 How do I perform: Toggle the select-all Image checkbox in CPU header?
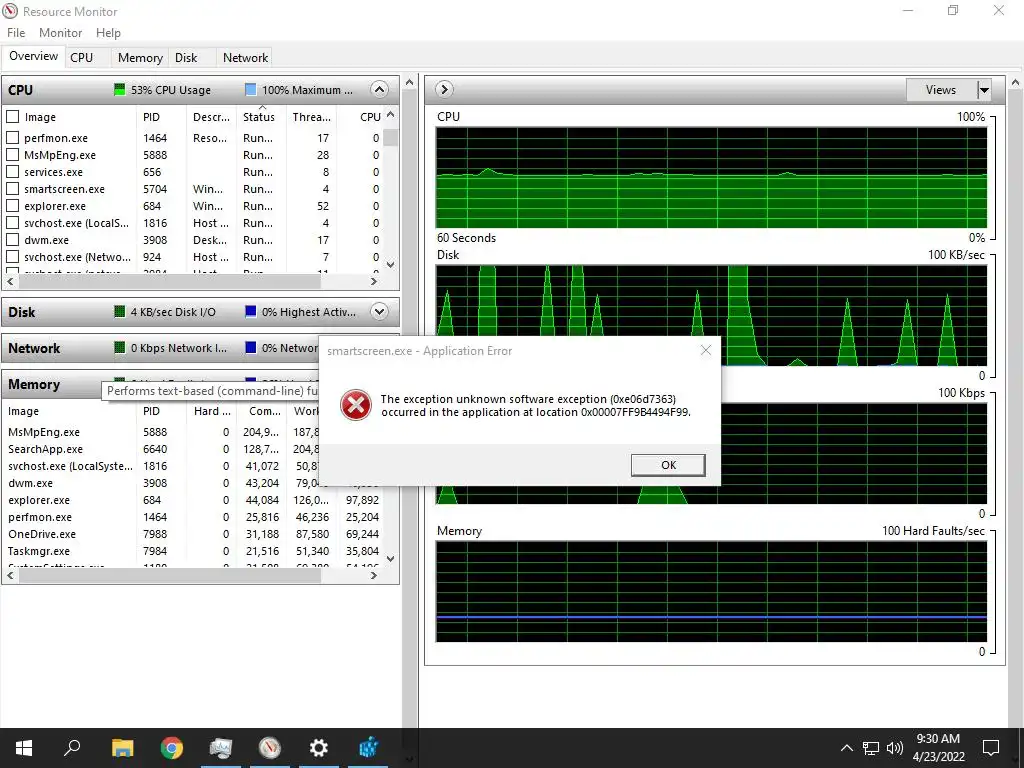click(12, 117)
